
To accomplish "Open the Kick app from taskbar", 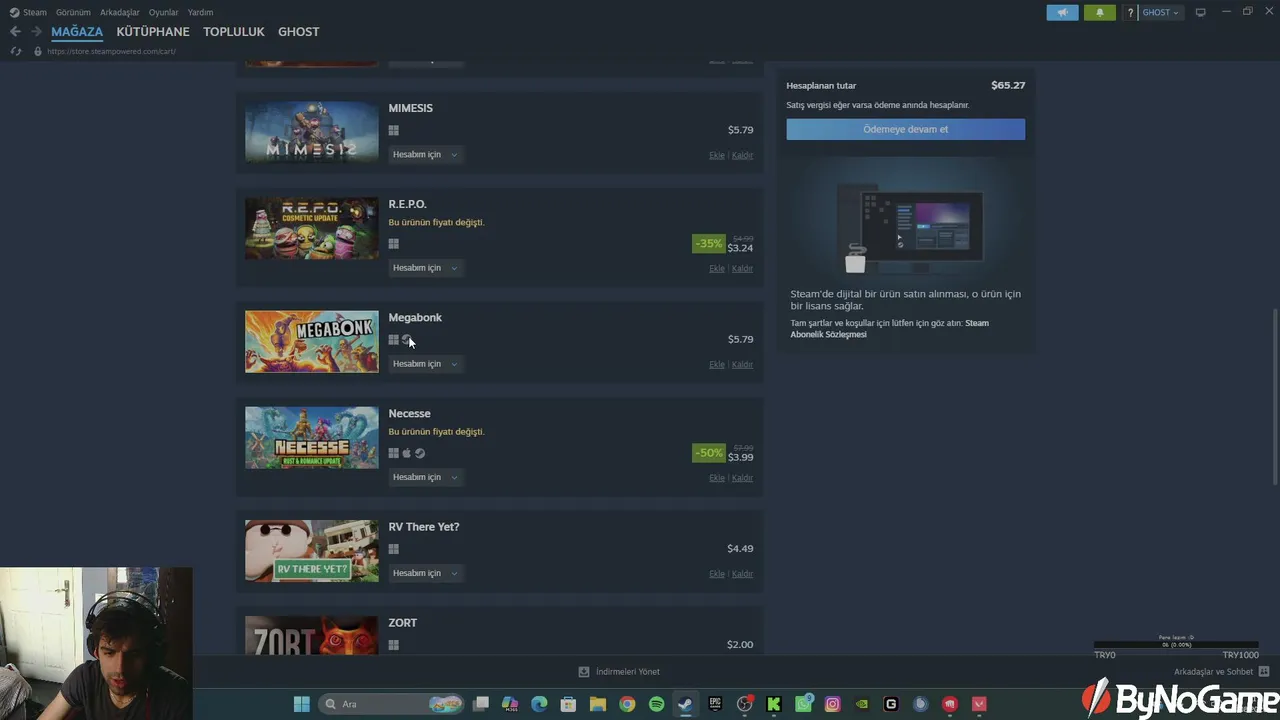I will point(774,704).
